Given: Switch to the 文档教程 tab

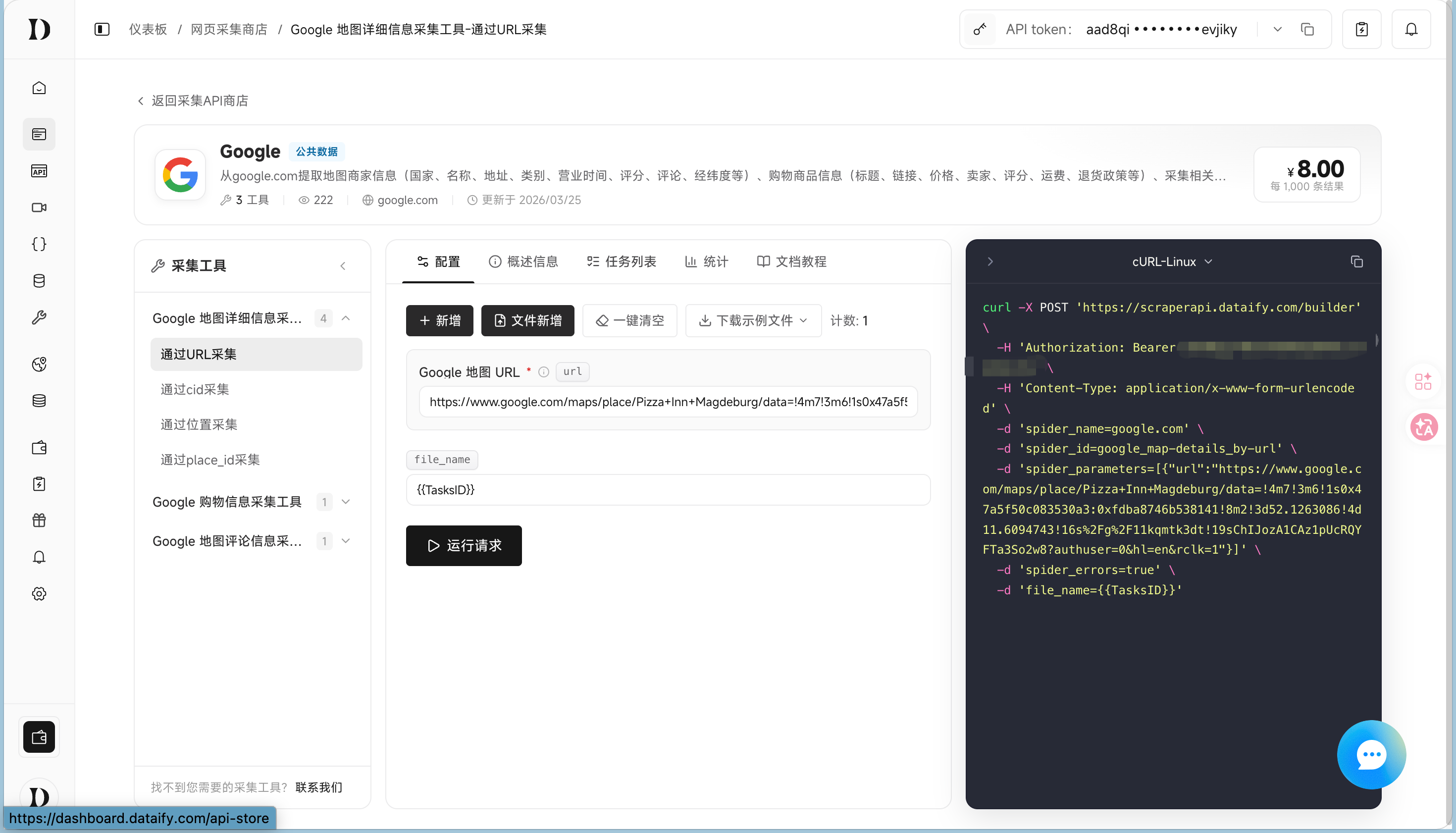Looking at the screenshot, I should click(x=792, y=261).
